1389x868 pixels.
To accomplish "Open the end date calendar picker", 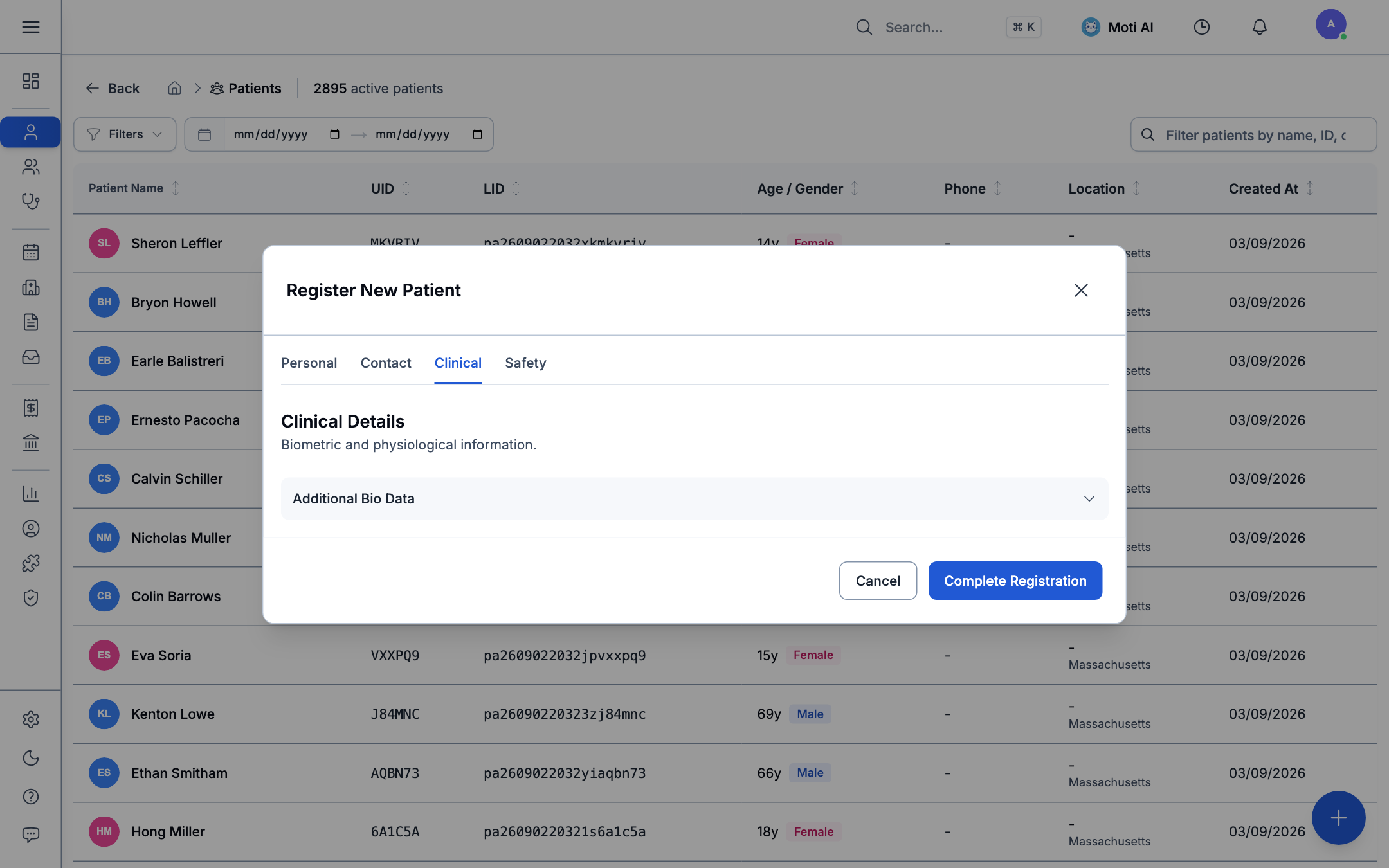I will click(x=477, y=134).
